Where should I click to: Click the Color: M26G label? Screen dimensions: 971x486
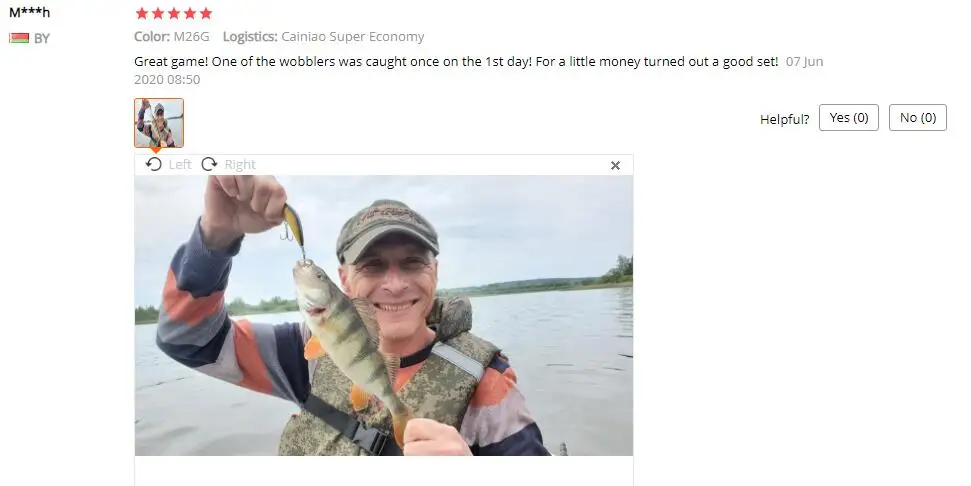click(172, 37)
